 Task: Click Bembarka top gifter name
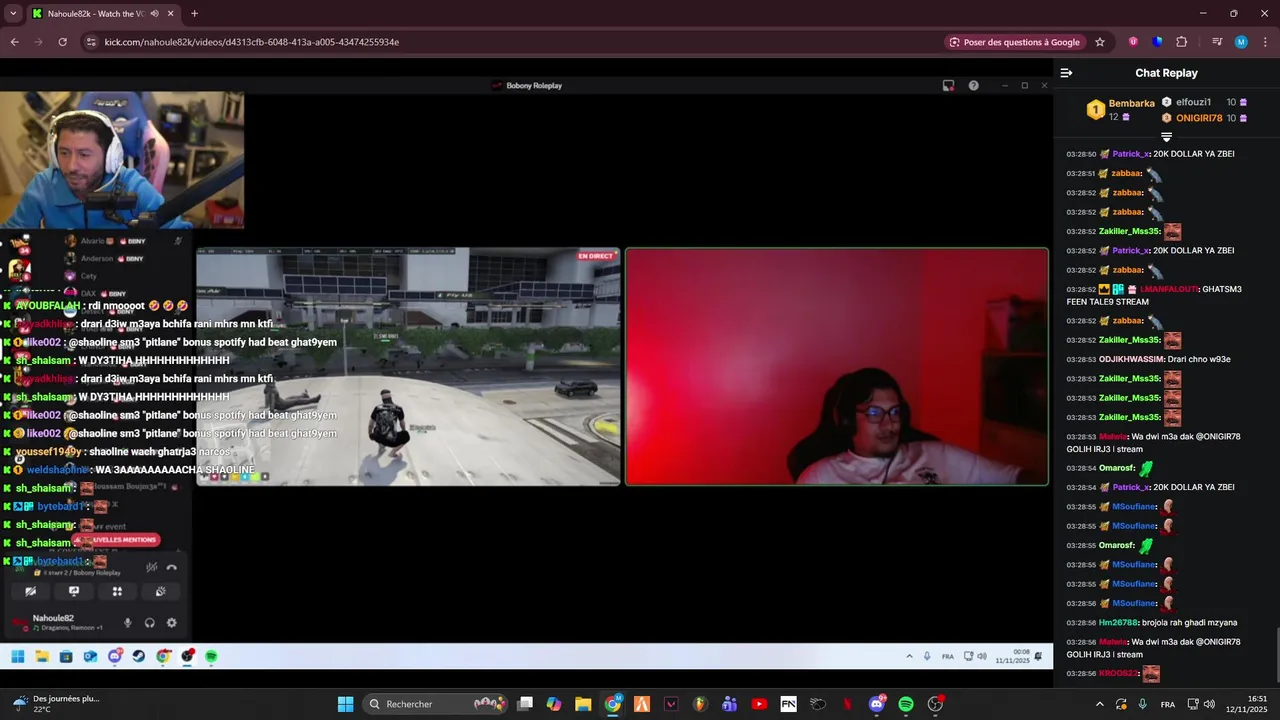pos(1131,103)
